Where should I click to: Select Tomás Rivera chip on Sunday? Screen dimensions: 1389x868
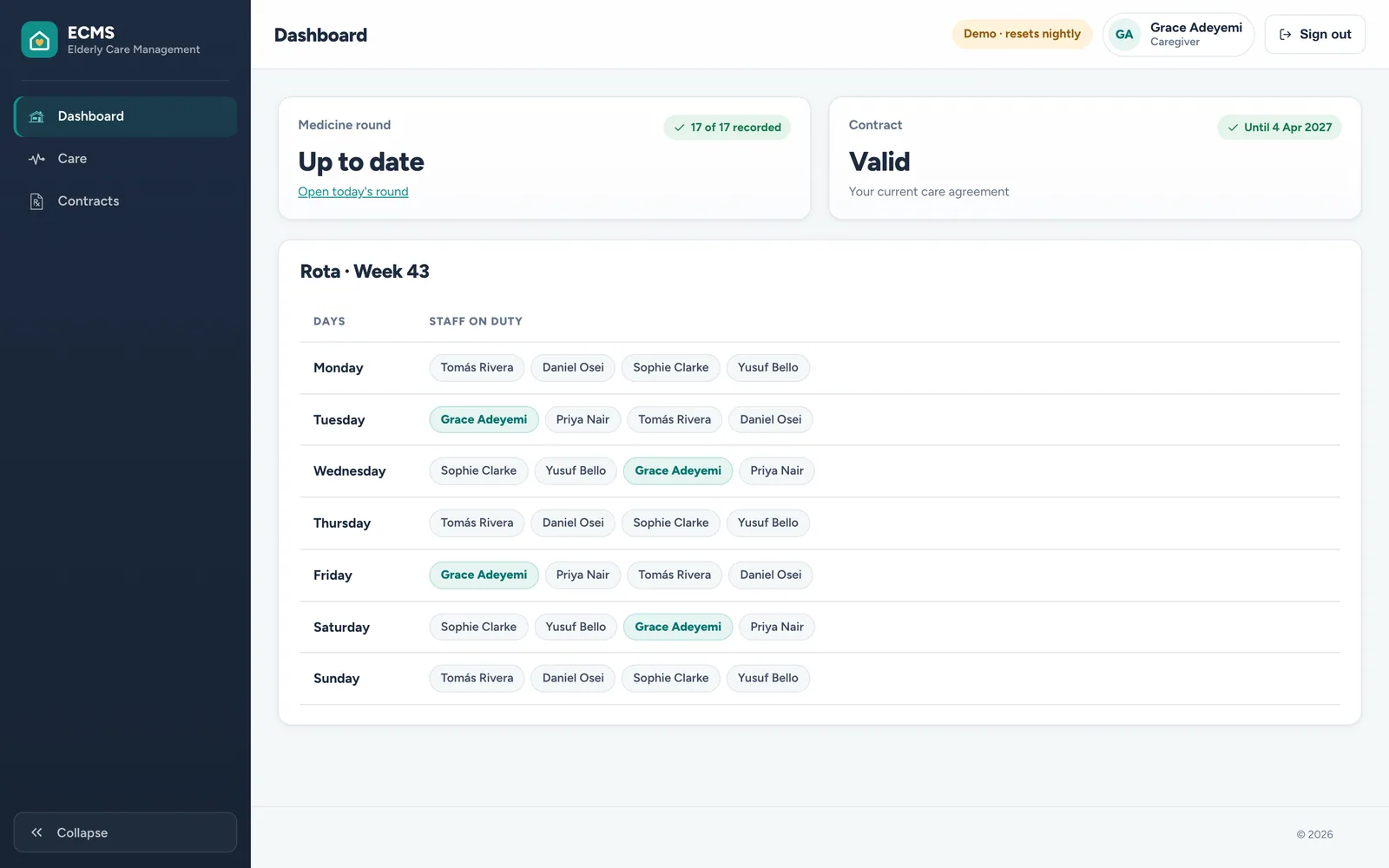[x=477, y=679]
